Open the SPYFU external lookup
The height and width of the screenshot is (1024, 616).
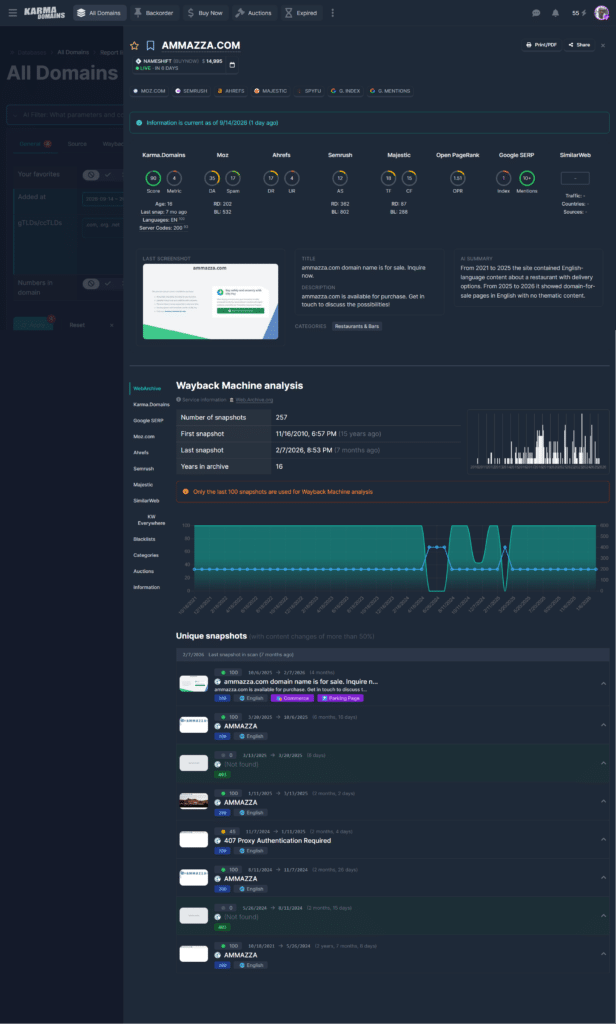click(x=309, y=91)
